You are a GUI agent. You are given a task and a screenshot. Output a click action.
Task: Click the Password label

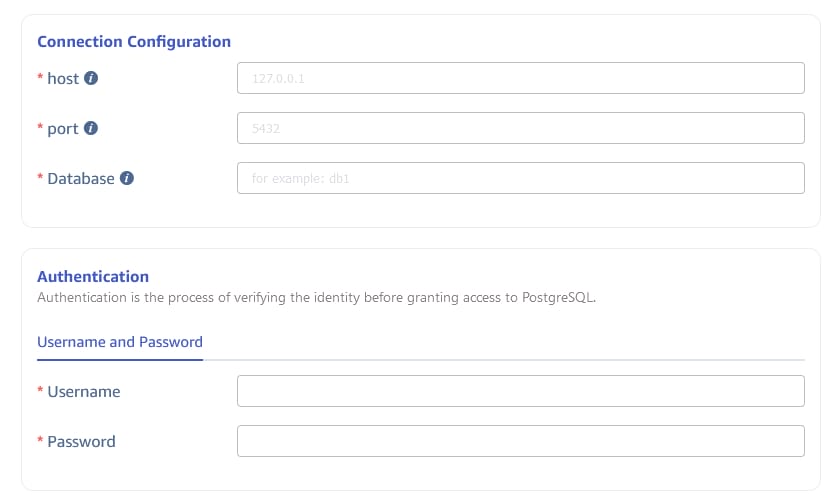[x=81, y=441]
